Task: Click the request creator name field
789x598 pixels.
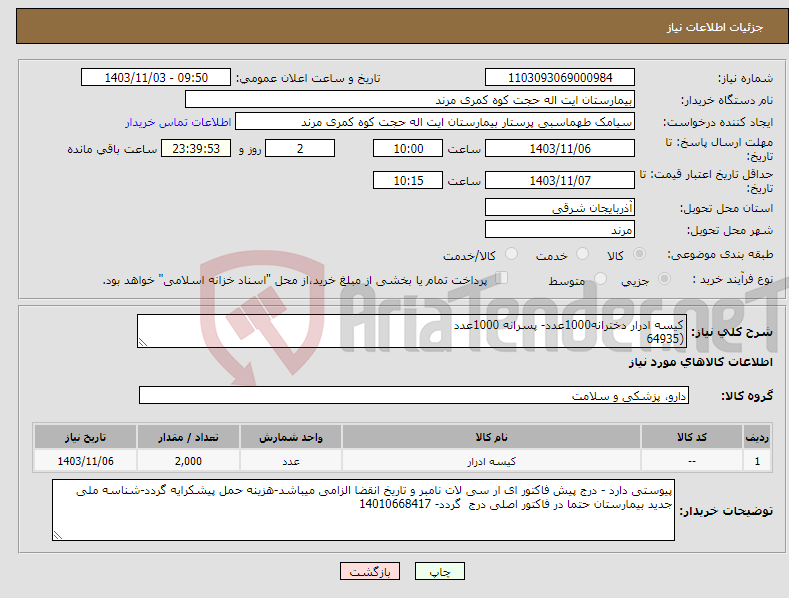Action: coord(435,122)
